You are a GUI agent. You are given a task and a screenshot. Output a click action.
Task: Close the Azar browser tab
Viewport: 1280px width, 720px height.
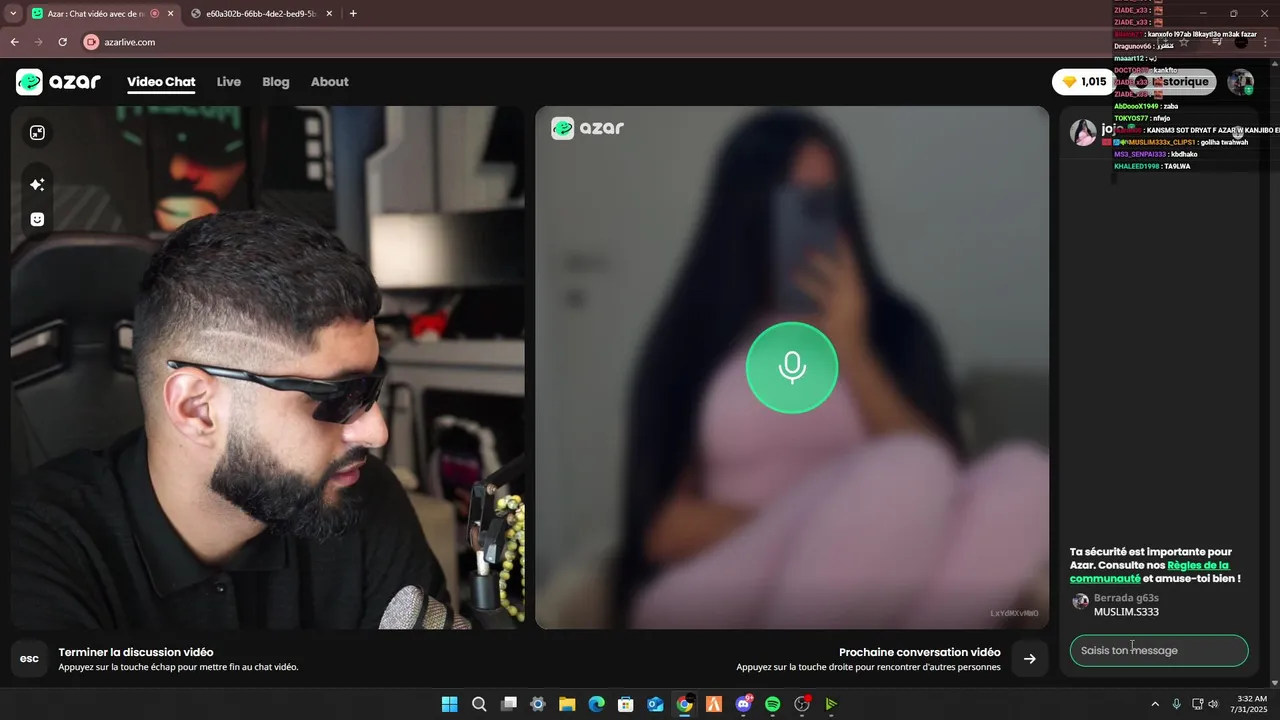tap(170, 14)
